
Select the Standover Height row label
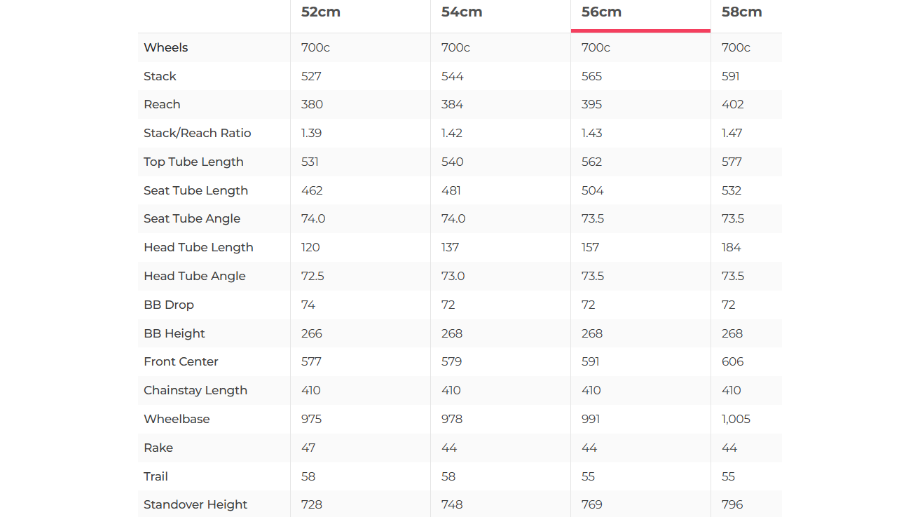[195, 505]
